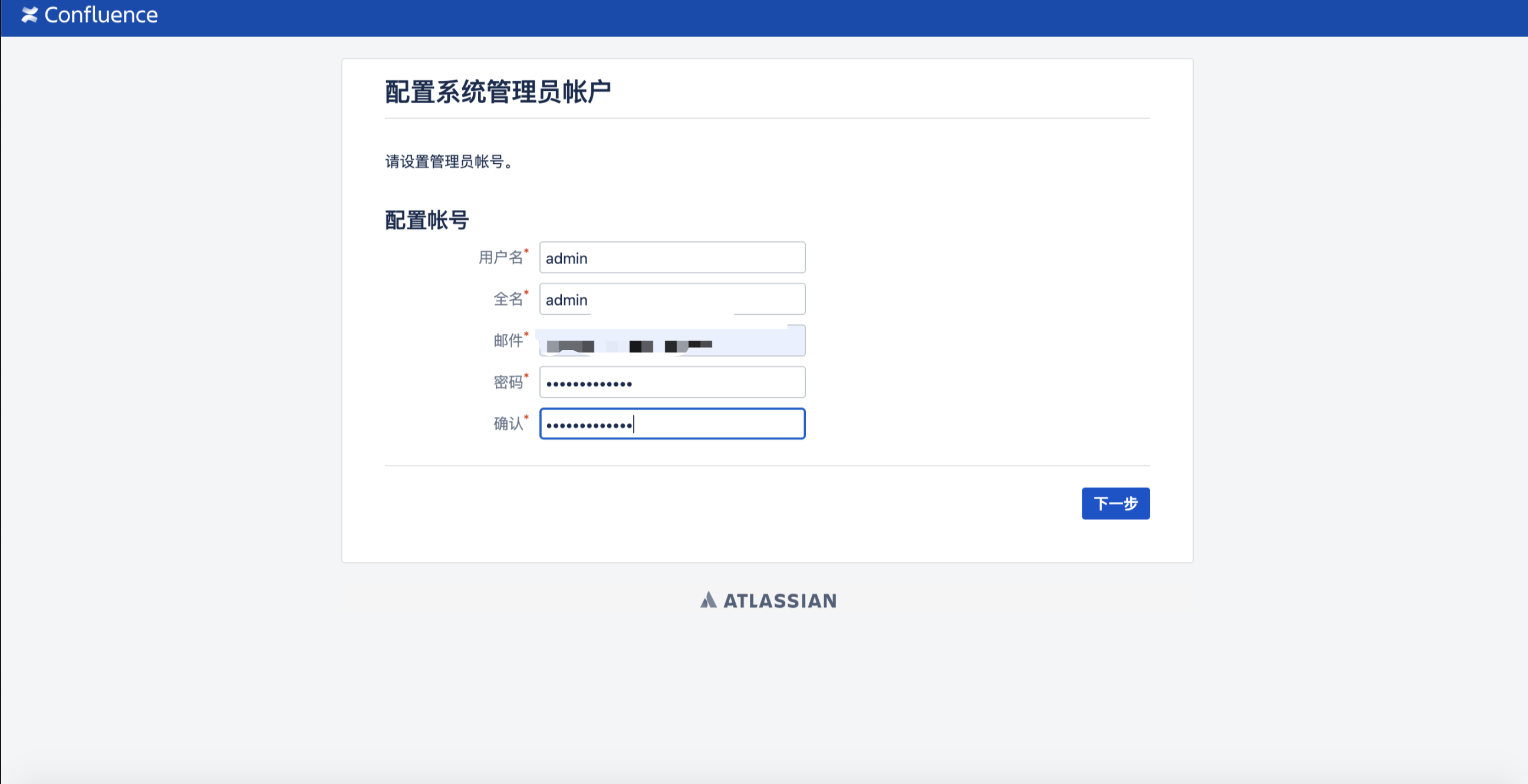Focus the 全名 text field
The height and width of the screenshot is (784, 1528).
(671, 299)
